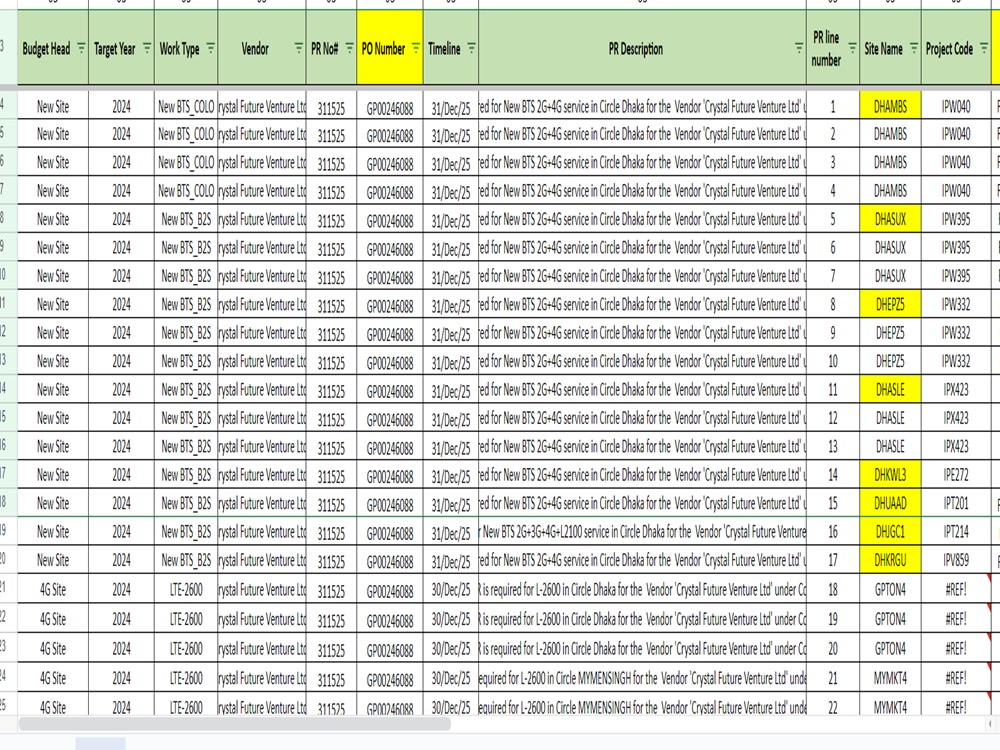Select New Site cell in PR line 1

[53, 107]
